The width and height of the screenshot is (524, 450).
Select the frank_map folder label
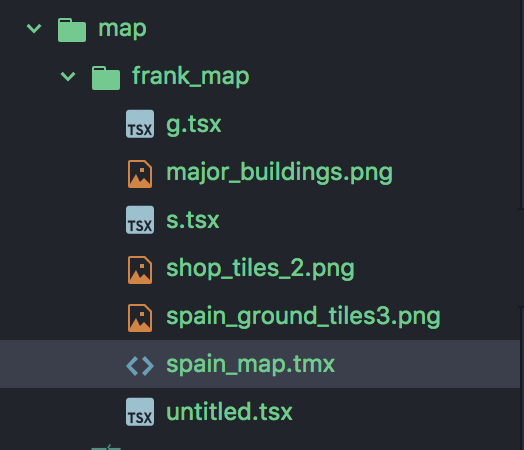191,77
